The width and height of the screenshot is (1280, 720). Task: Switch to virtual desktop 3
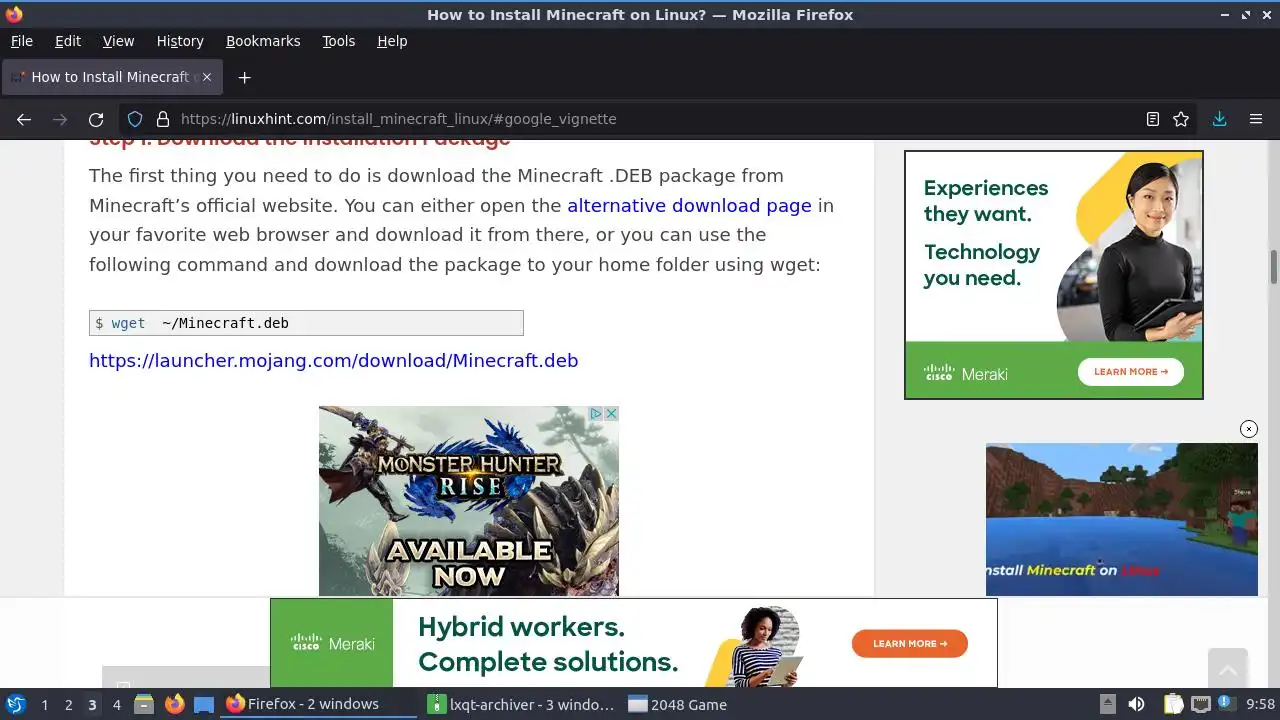tap(92, 705)
